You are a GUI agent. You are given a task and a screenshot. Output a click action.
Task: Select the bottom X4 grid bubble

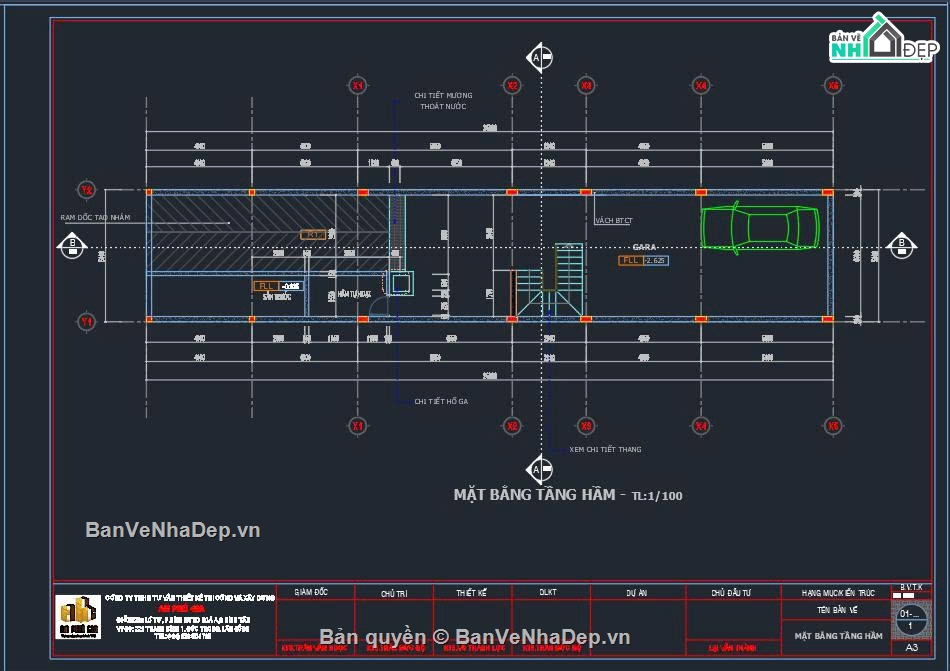701,426
